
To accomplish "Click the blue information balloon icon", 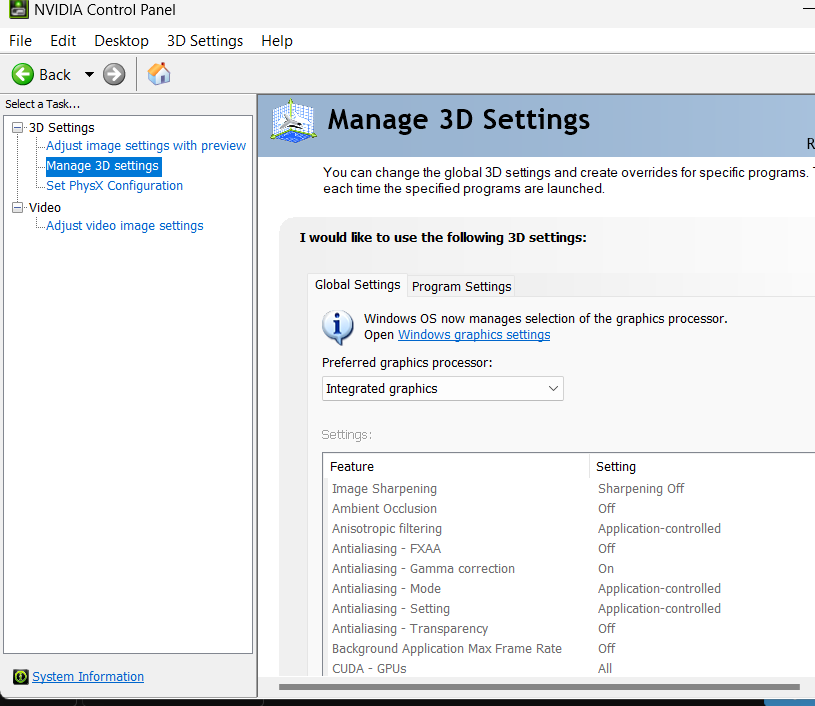I will [x=337, y=327].
